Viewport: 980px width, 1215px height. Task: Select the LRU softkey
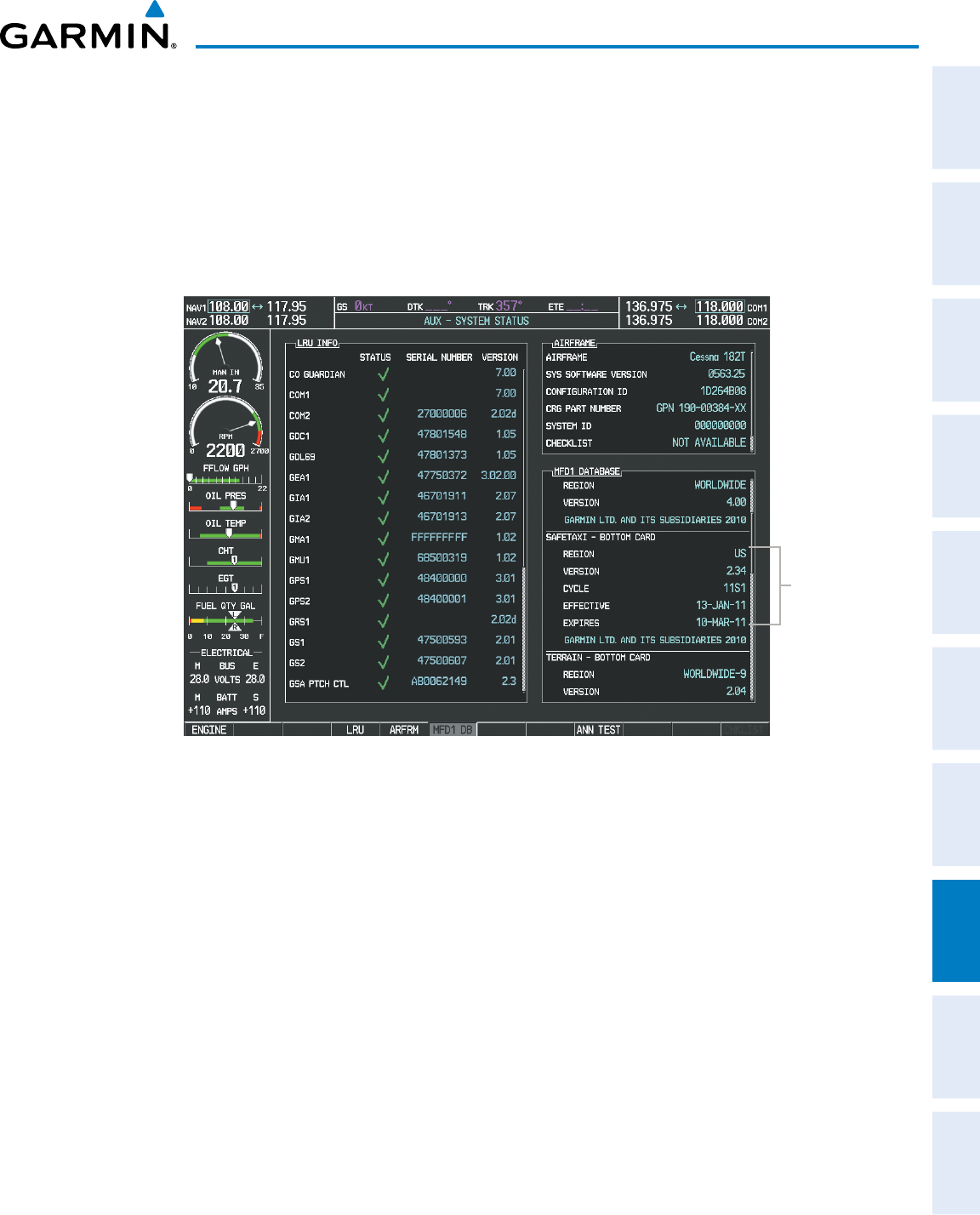[x=355, y=730]
